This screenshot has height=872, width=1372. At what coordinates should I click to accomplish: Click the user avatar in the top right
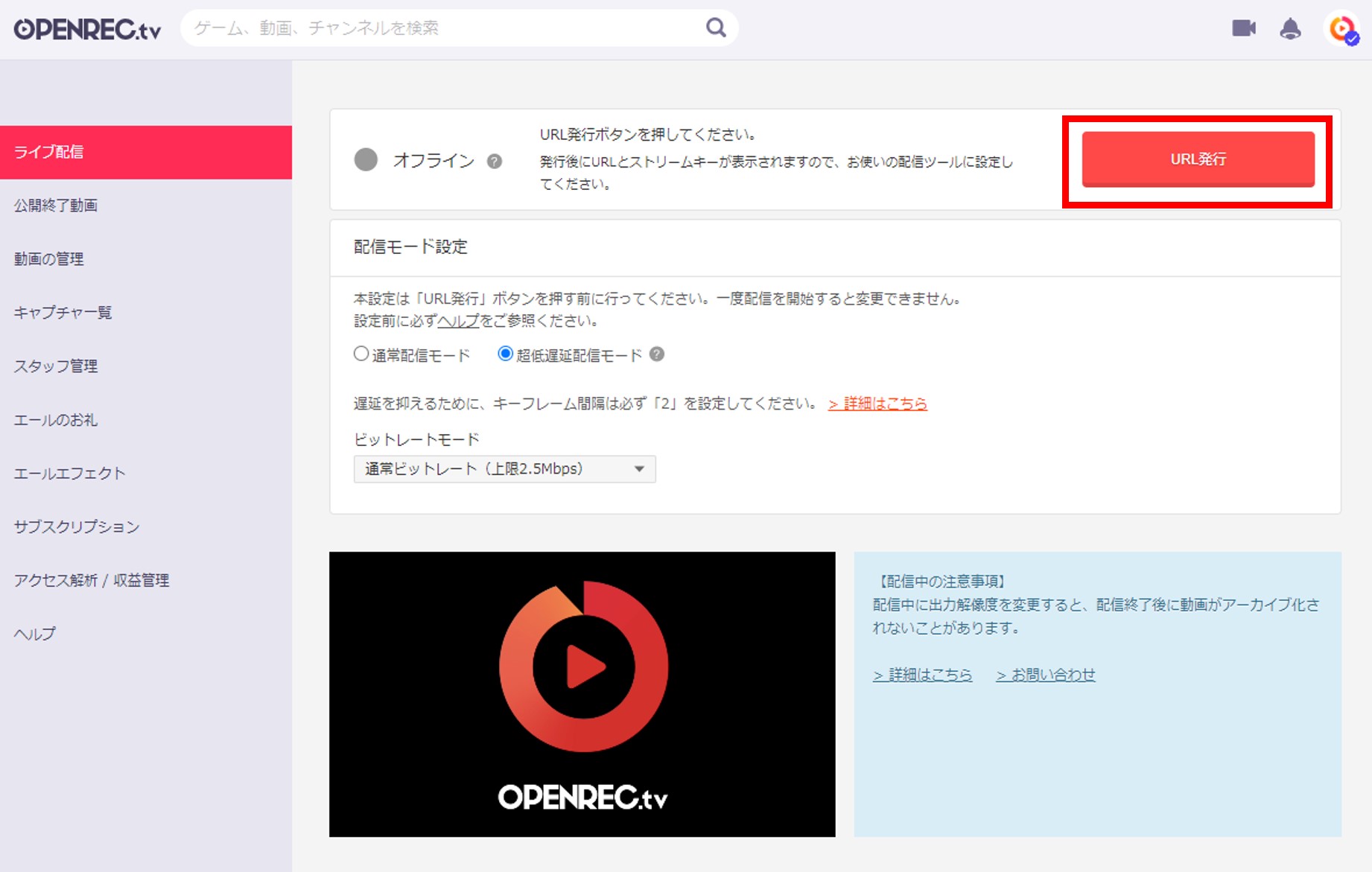(x=1342, y=29)
